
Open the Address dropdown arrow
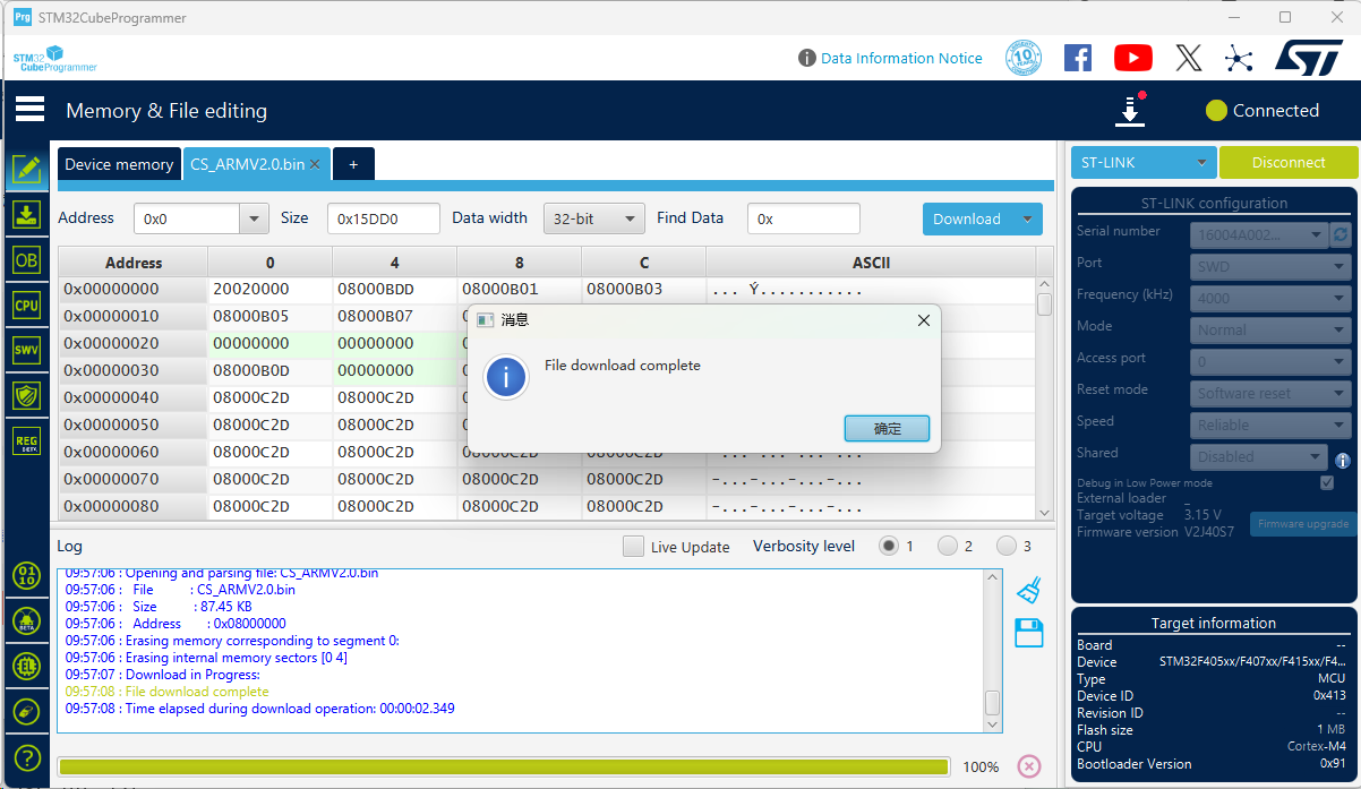[x=254, y=219]
